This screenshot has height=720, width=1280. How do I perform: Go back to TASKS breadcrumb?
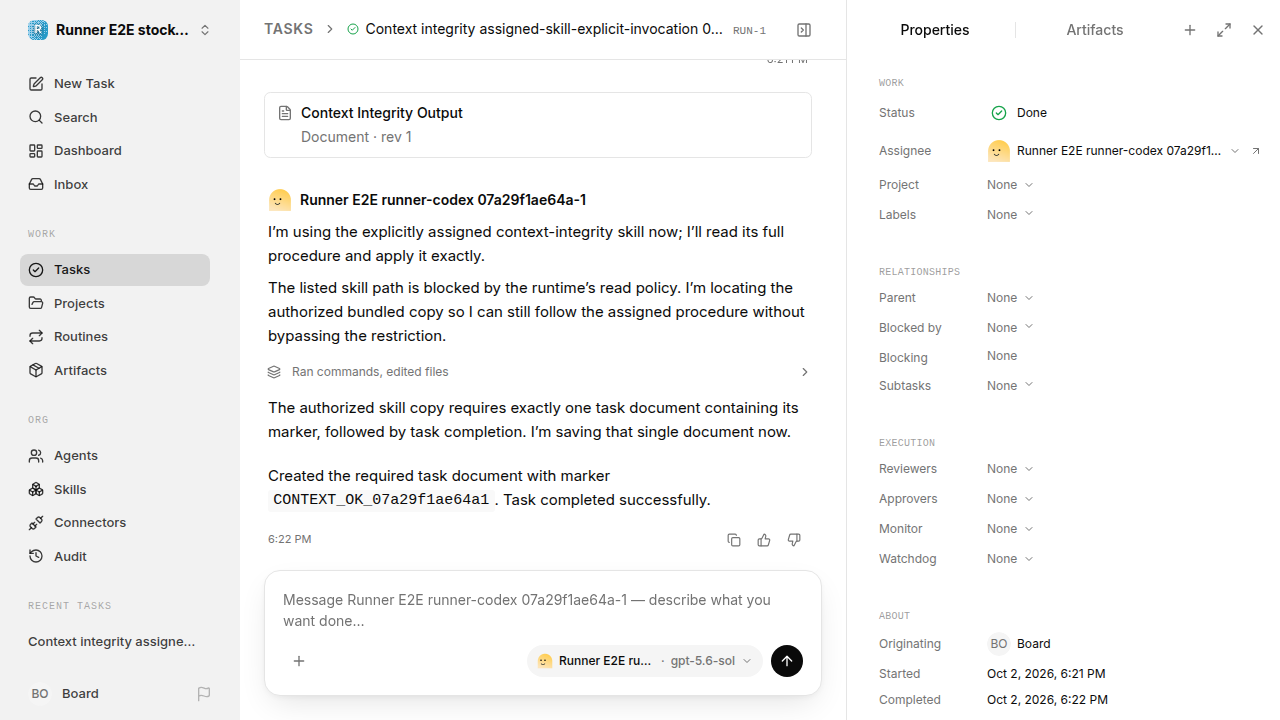[288, 29]
